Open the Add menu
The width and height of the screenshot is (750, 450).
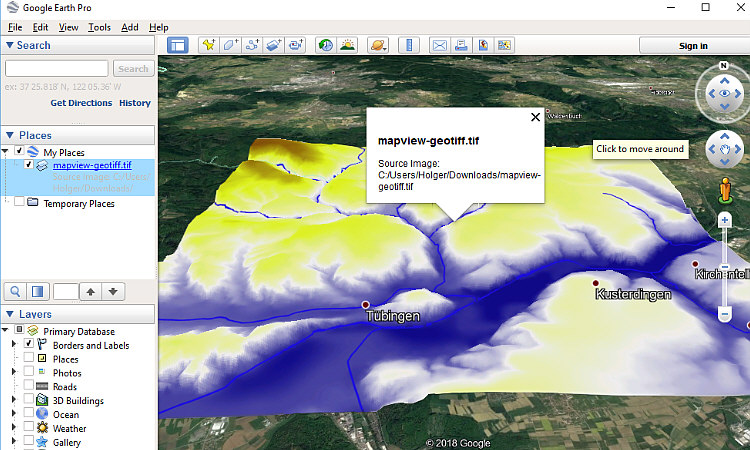pos(130,27)
